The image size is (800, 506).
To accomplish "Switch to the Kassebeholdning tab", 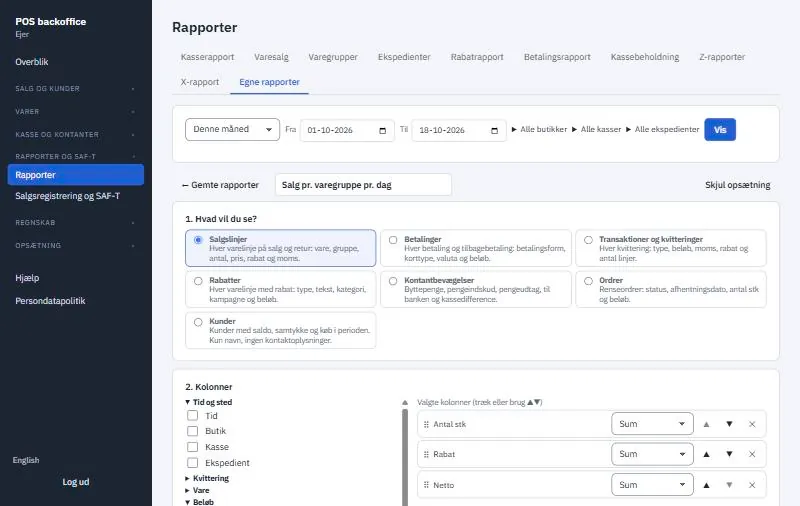I will (645, 57).
